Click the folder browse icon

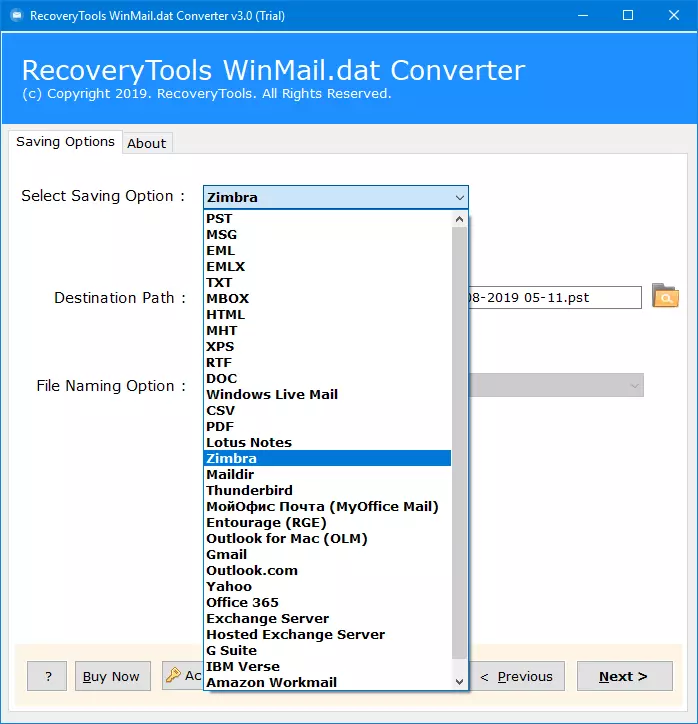664,296
